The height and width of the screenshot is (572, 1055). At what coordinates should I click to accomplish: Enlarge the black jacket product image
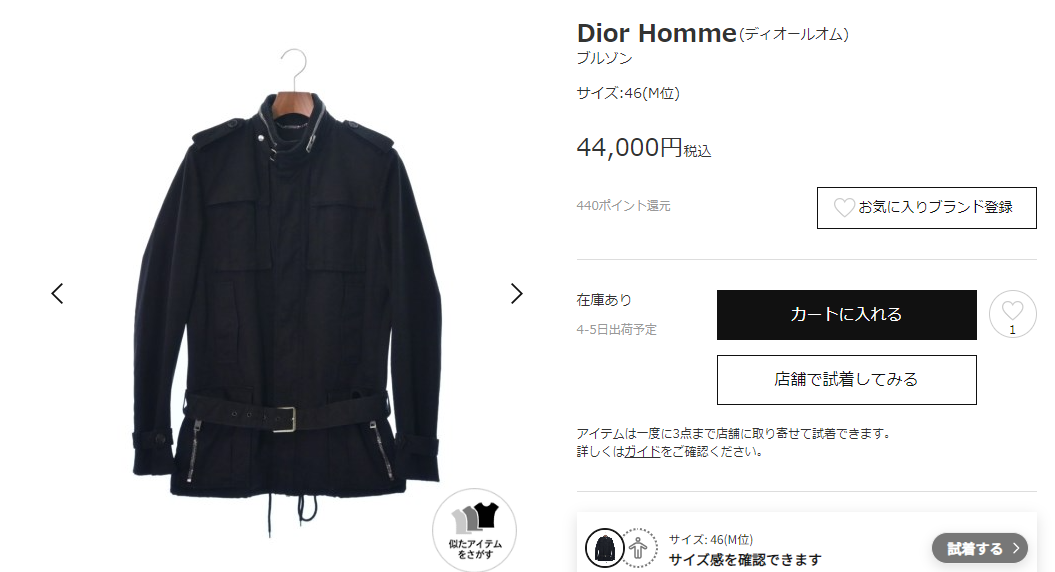(x=286, y=293)
